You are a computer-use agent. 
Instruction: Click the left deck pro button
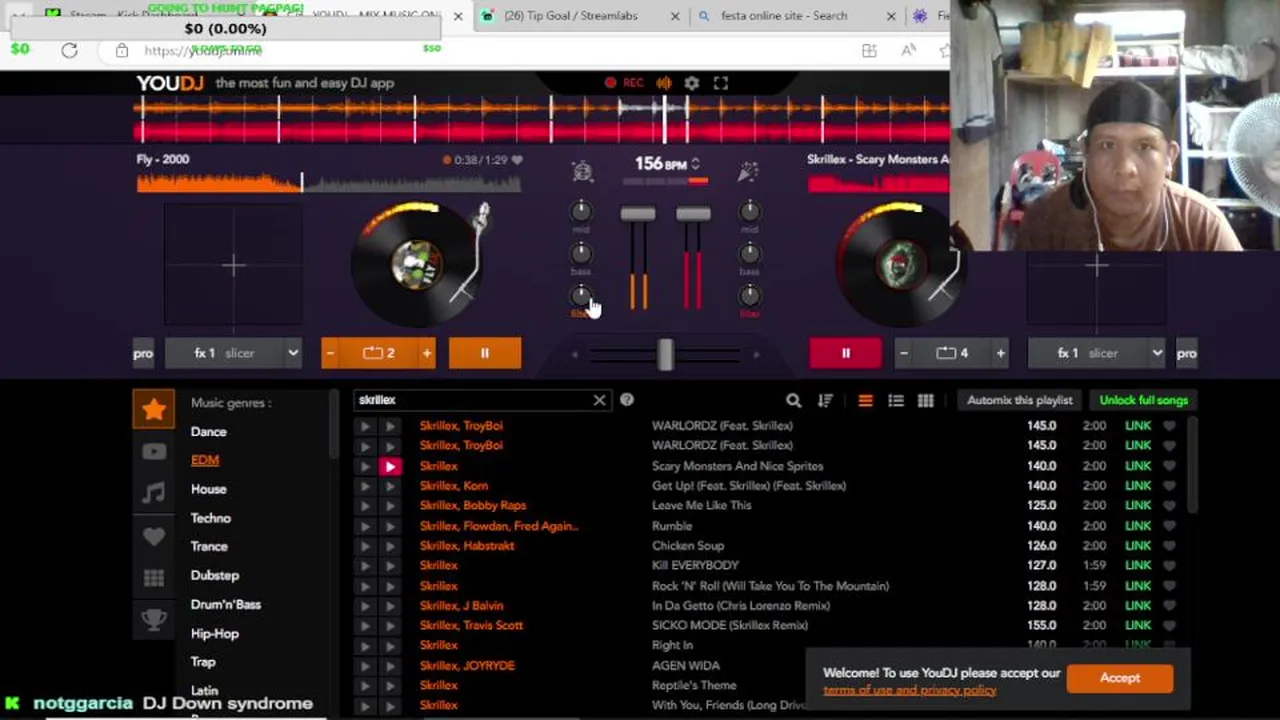click(144, 353)
